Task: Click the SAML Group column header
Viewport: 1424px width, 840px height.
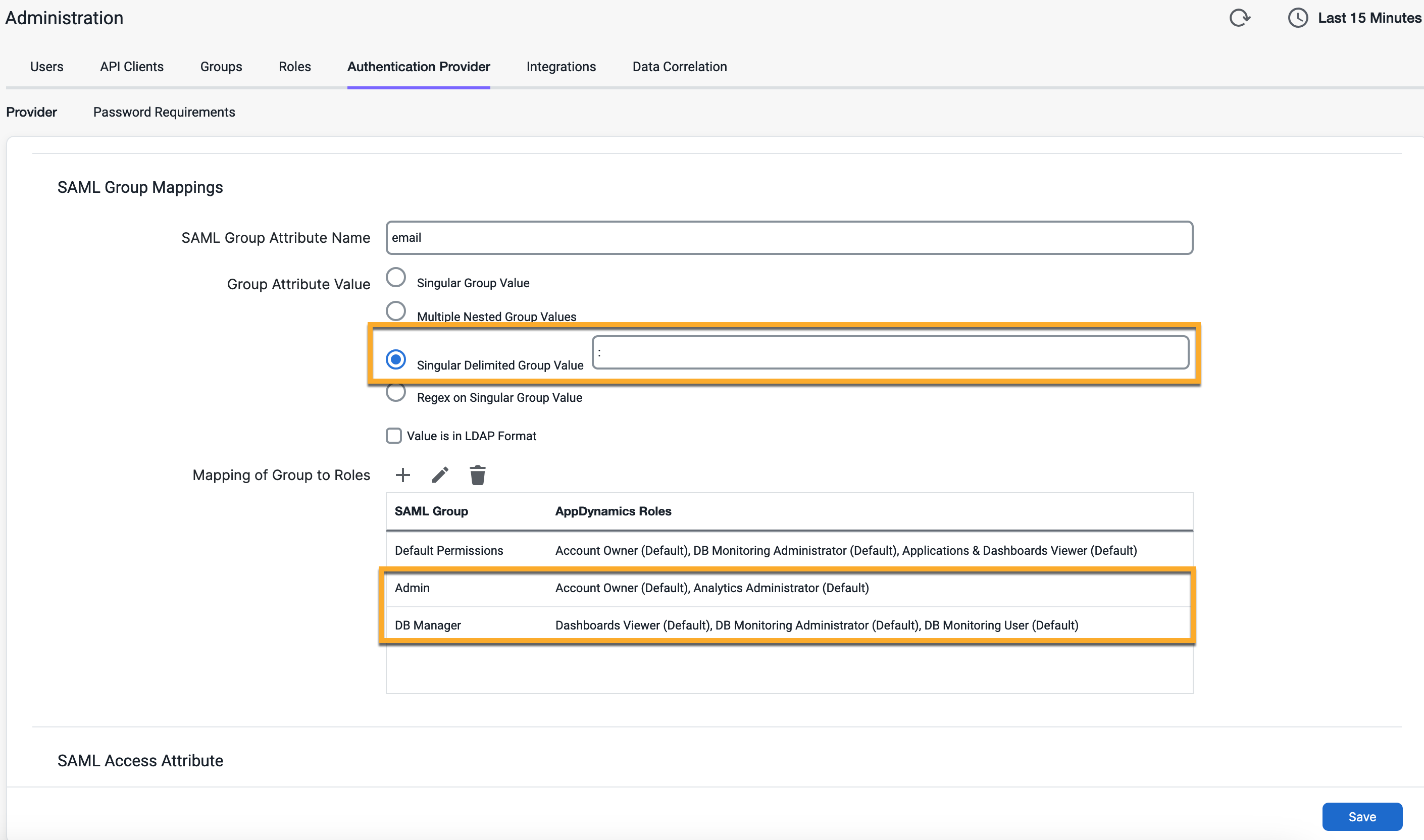Action: [x=431, y=511]
